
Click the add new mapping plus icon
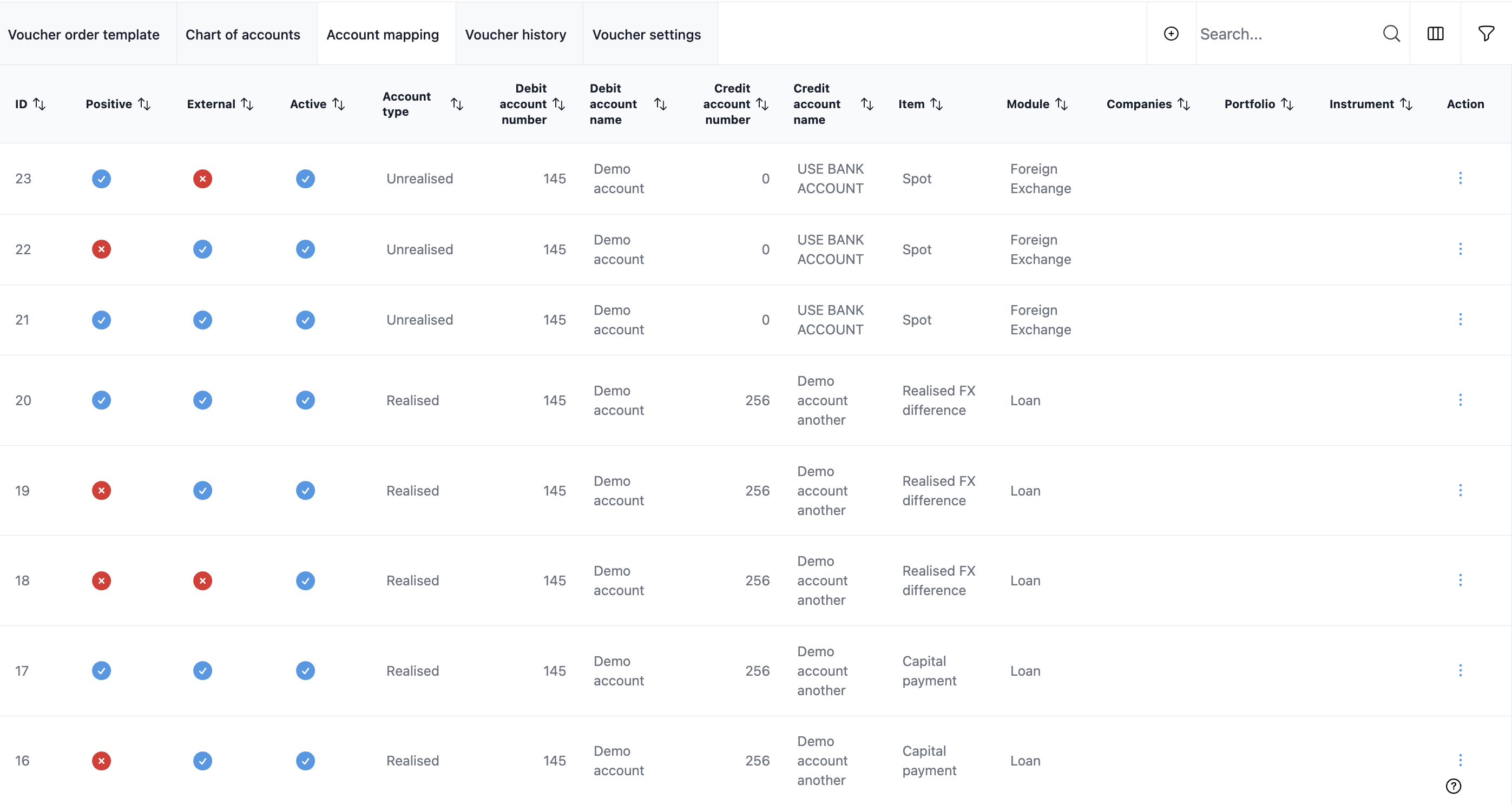coord(1171,34)
